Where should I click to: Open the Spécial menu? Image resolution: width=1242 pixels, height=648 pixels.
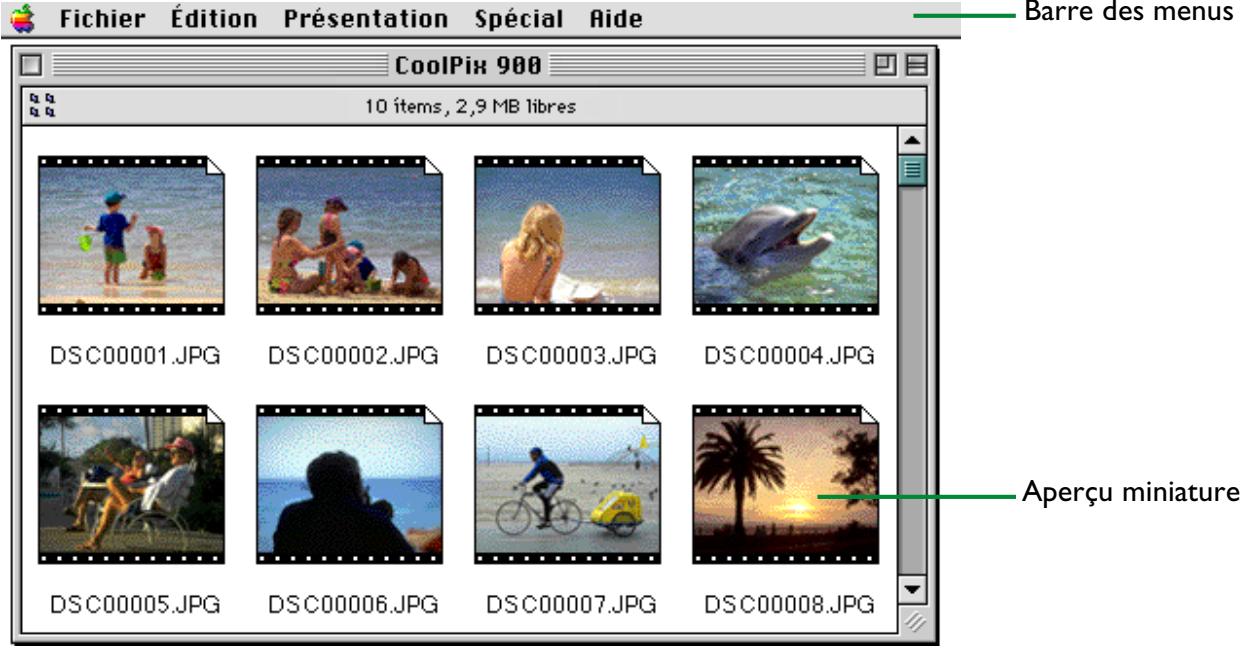pos(520,18)
